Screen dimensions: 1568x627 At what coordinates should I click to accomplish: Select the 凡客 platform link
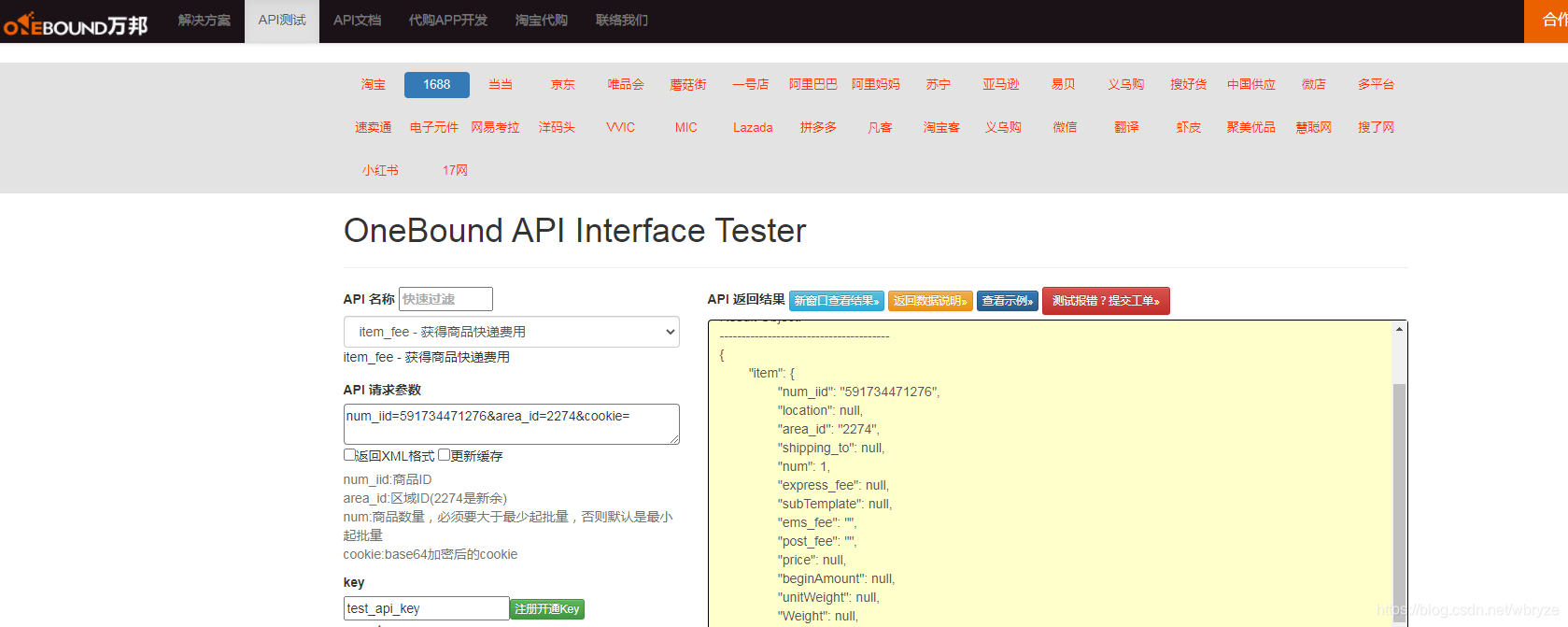point(881,127)
